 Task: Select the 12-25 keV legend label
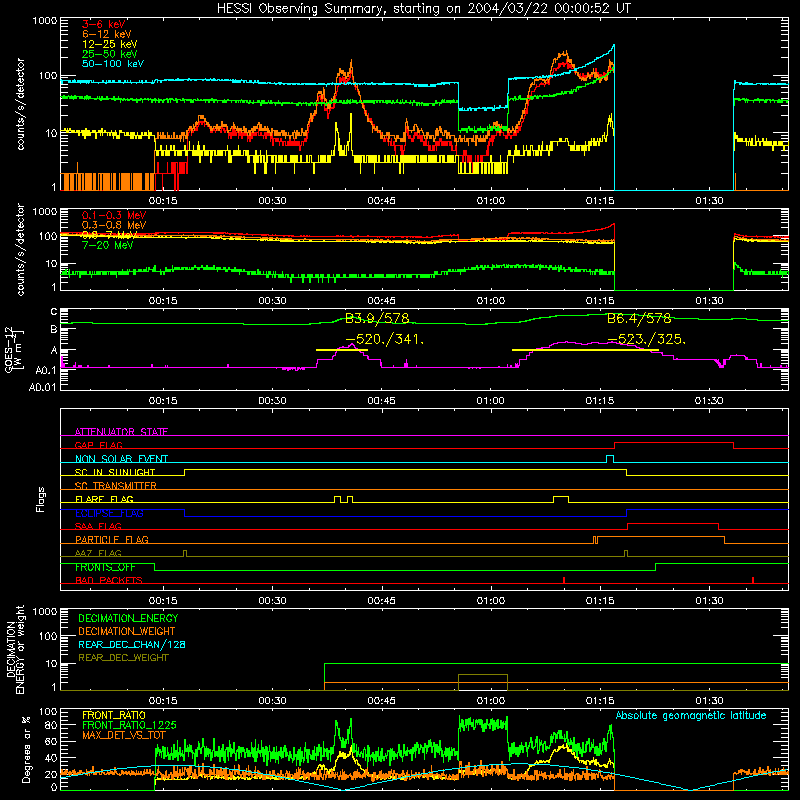110,44
